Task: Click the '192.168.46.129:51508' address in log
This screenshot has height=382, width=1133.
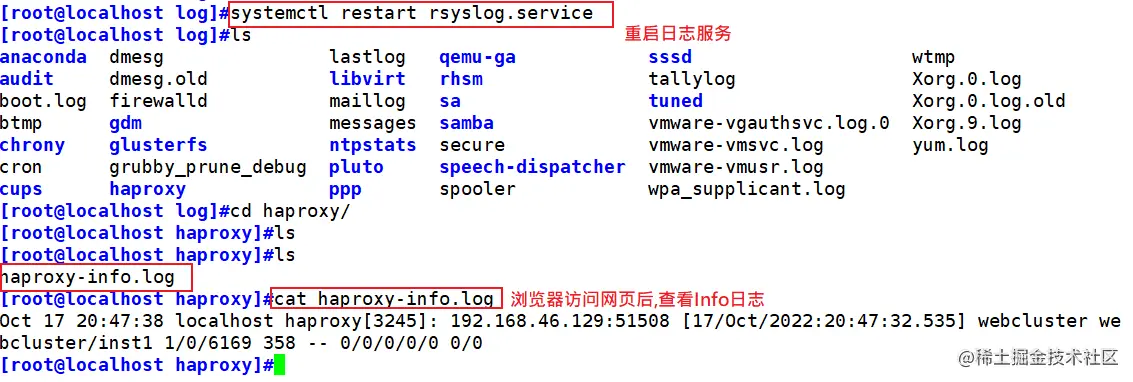Action: coord(560,321)
